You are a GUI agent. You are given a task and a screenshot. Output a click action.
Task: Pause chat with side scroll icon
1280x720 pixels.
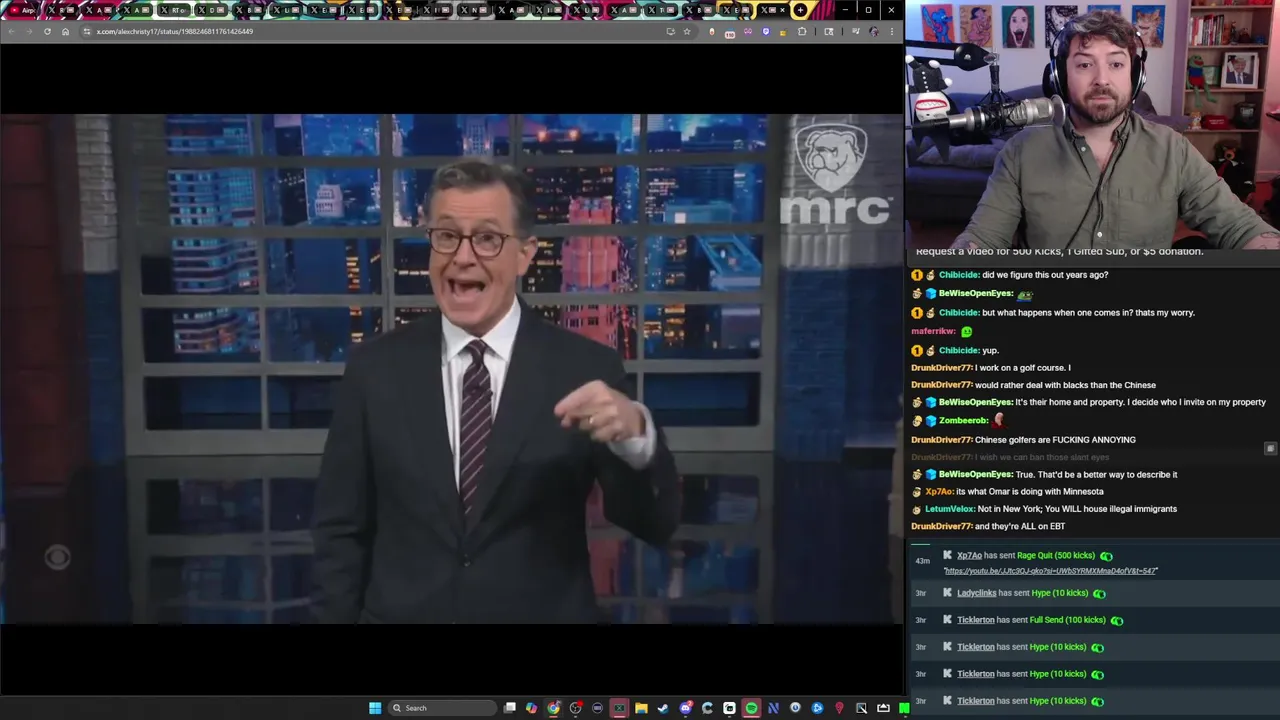(x=1270, y=449)
